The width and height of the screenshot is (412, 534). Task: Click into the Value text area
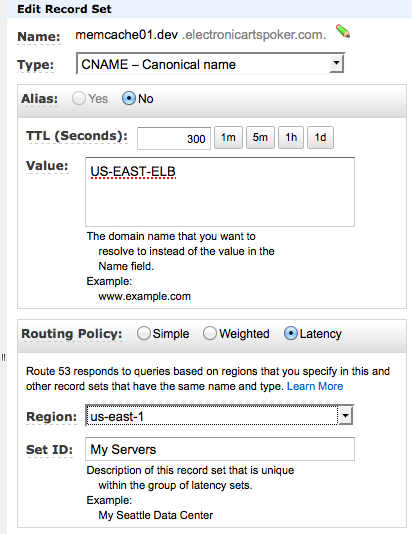point(220,192)
